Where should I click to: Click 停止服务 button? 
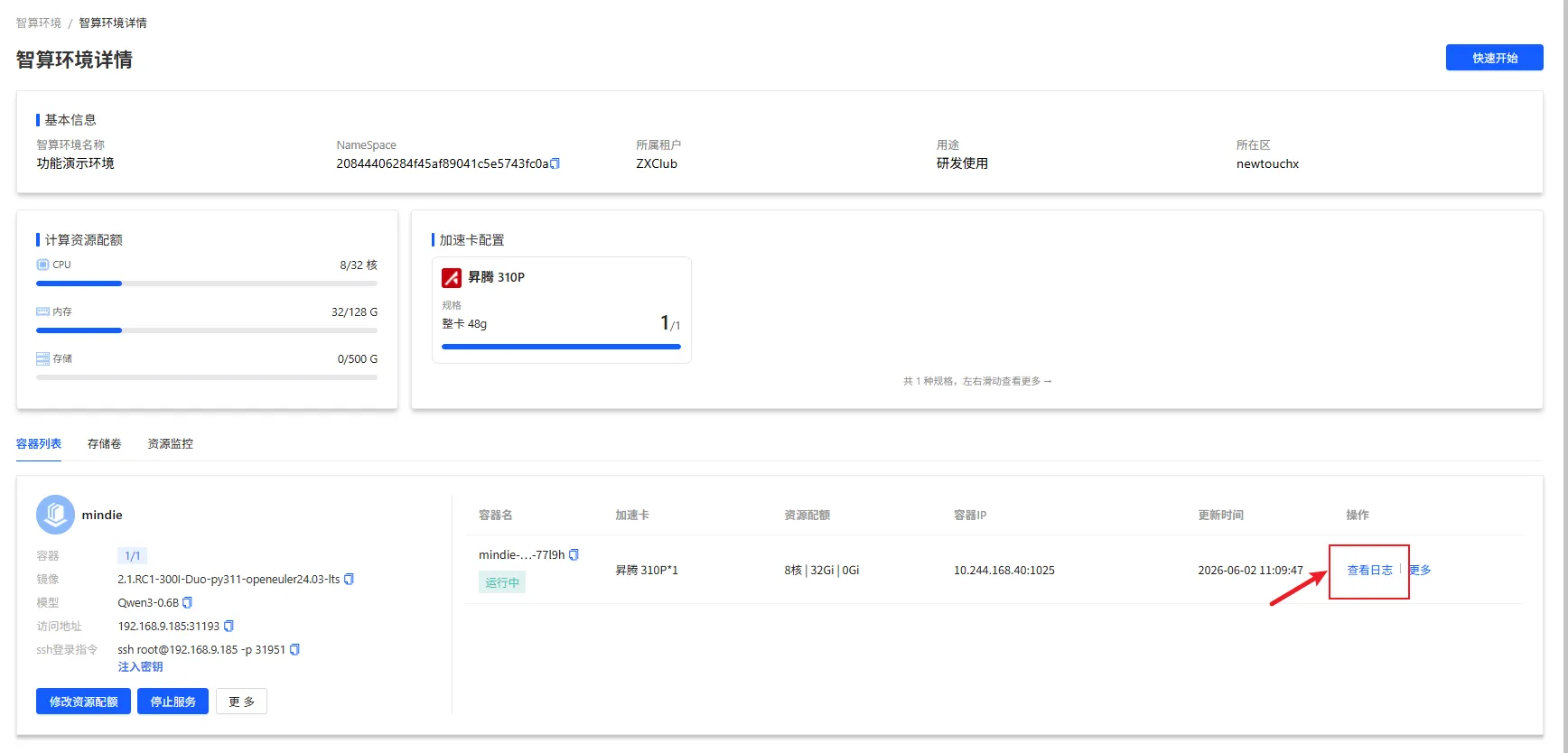click(x=173, y=702)
